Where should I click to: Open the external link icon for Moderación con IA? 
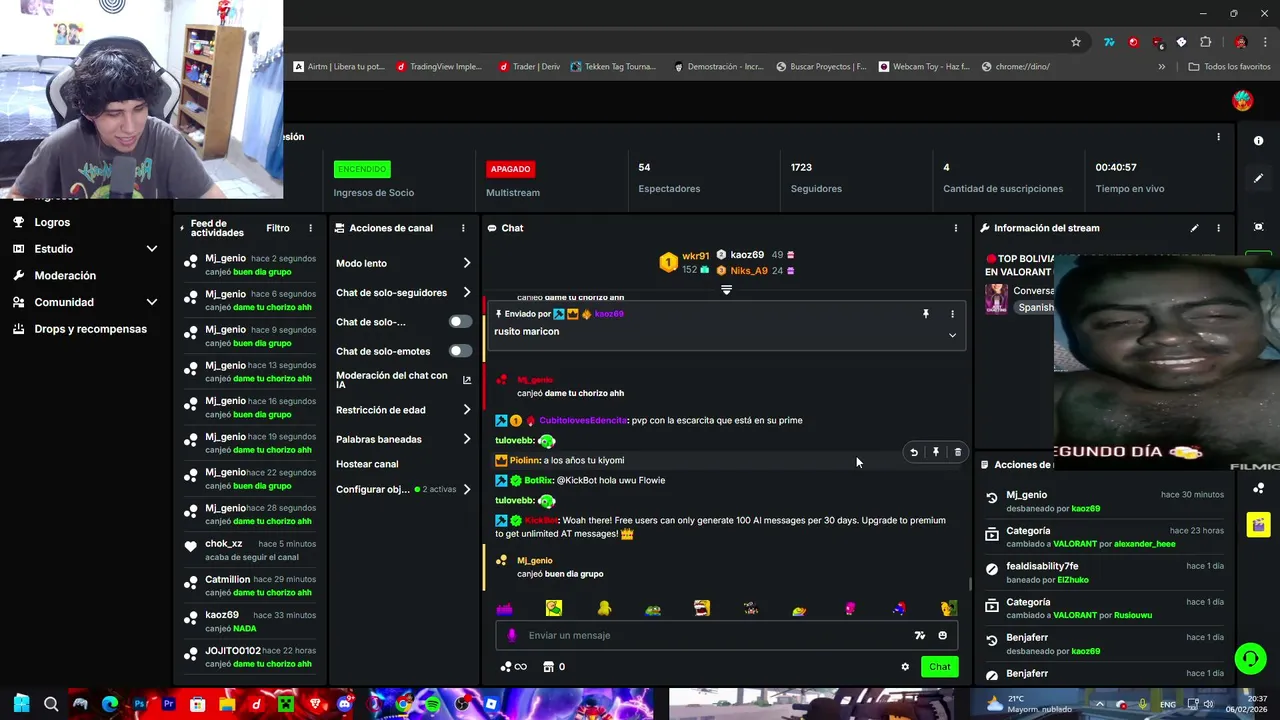click(466, 380)
